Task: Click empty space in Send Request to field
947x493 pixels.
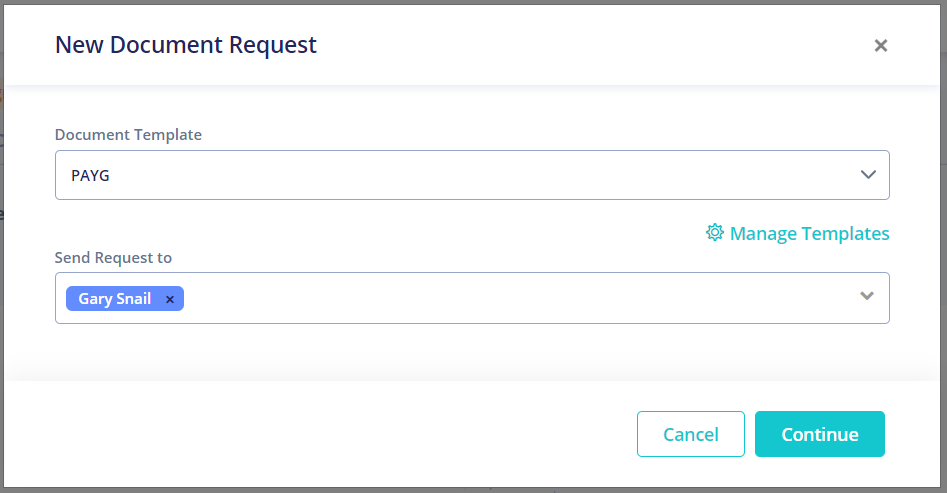Action: 519,298
